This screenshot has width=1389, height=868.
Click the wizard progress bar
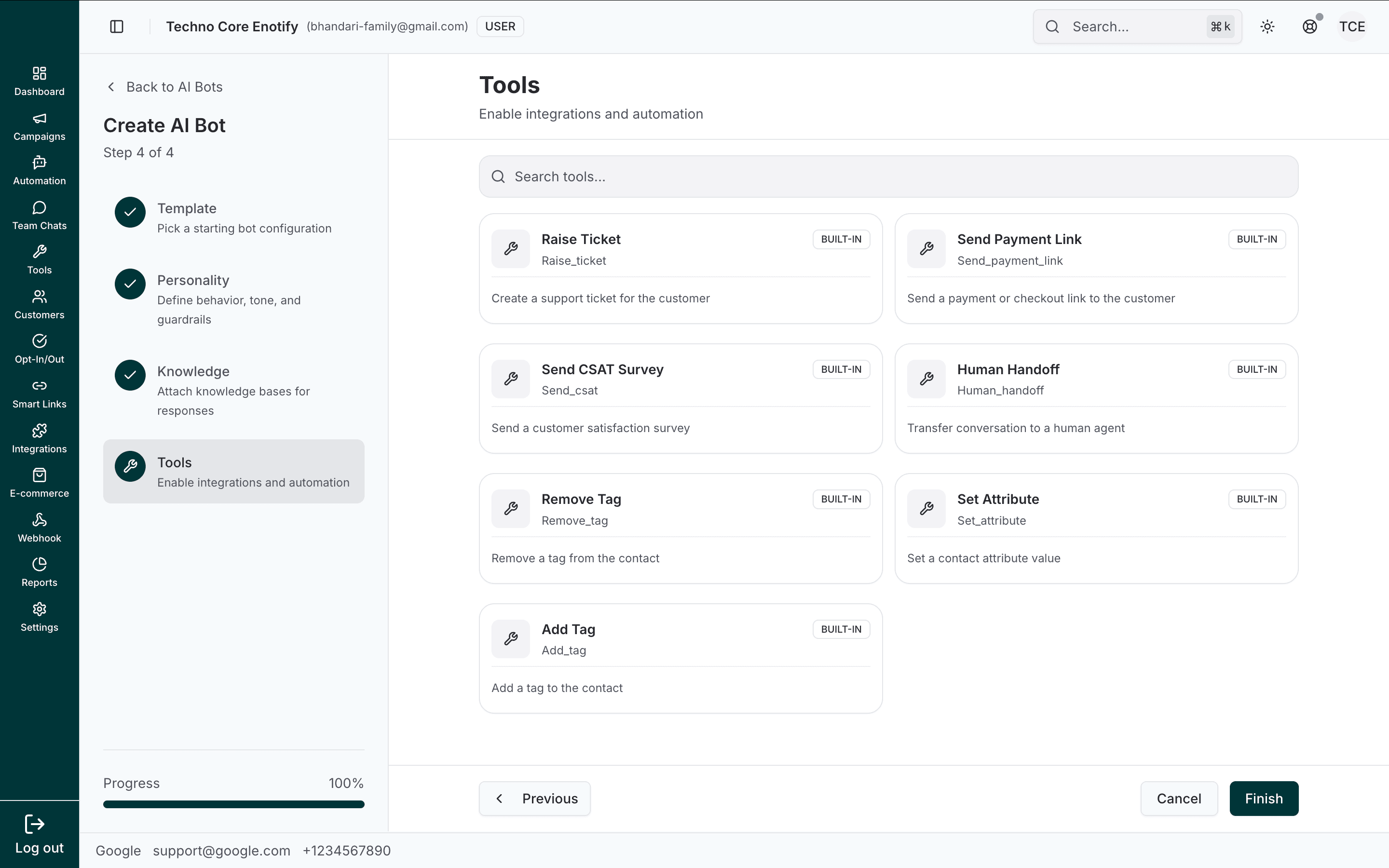pos(233,804)
